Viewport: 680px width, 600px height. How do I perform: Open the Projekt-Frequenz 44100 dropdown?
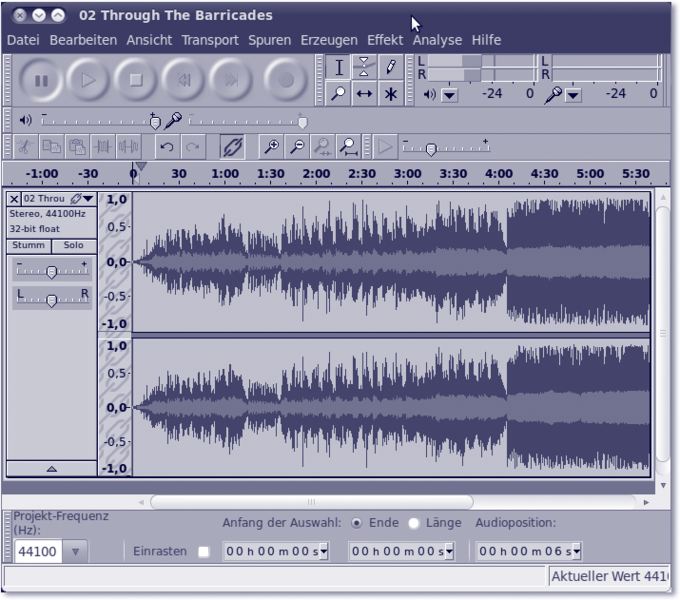pos(75,551)
